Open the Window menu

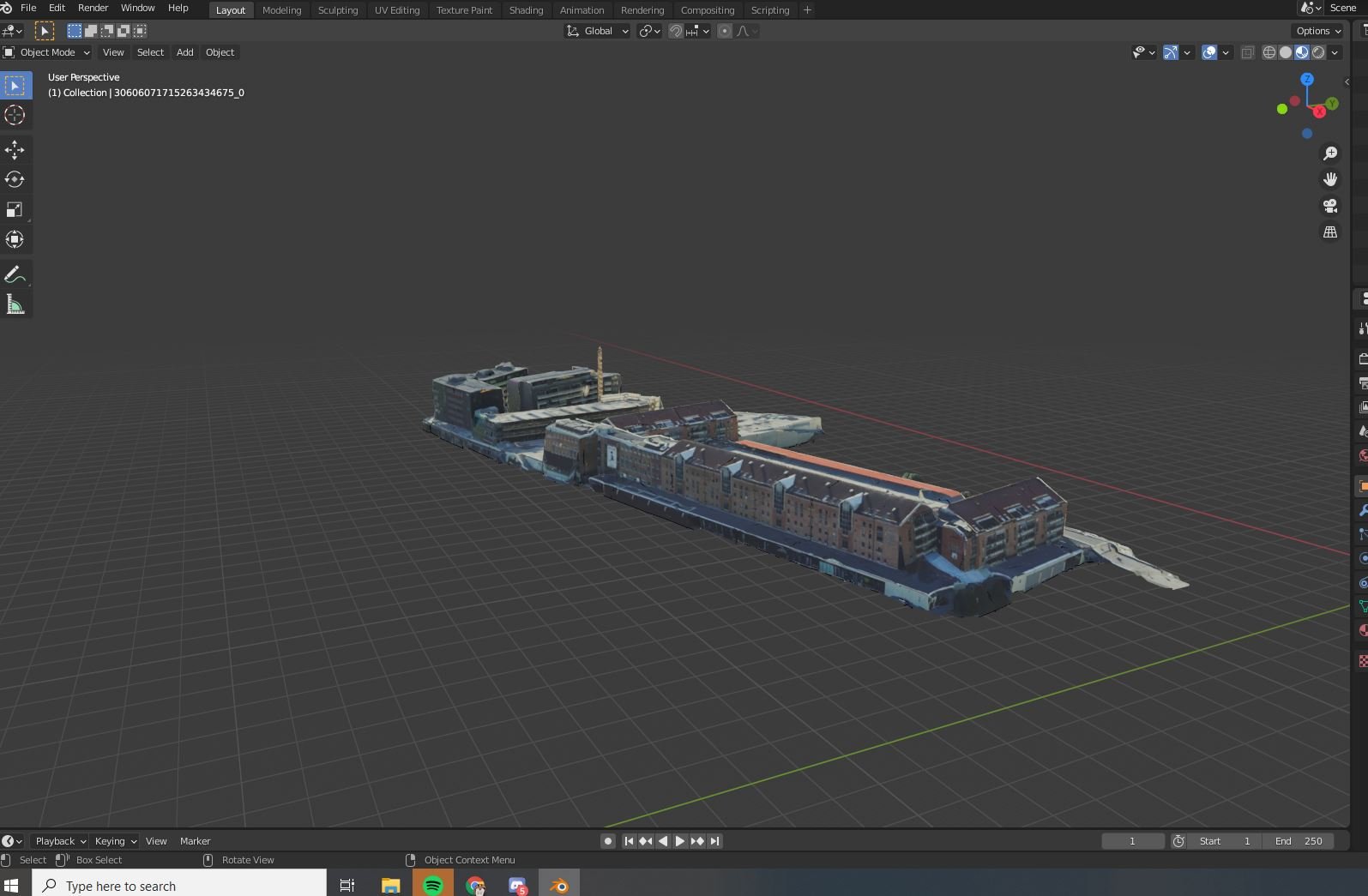(x=138, y=8)
